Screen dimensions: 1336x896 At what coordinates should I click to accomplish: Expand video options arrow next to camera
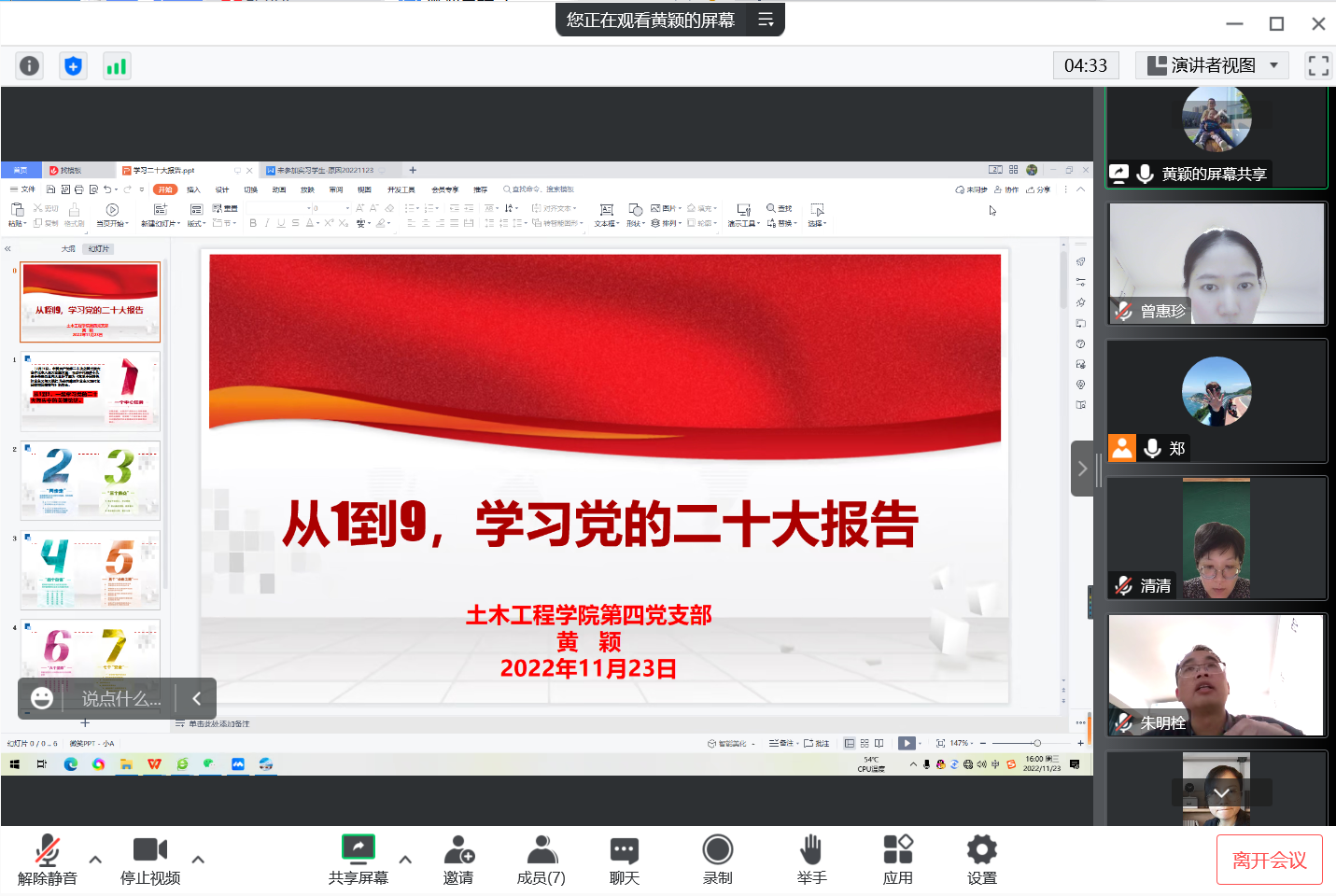198,860
